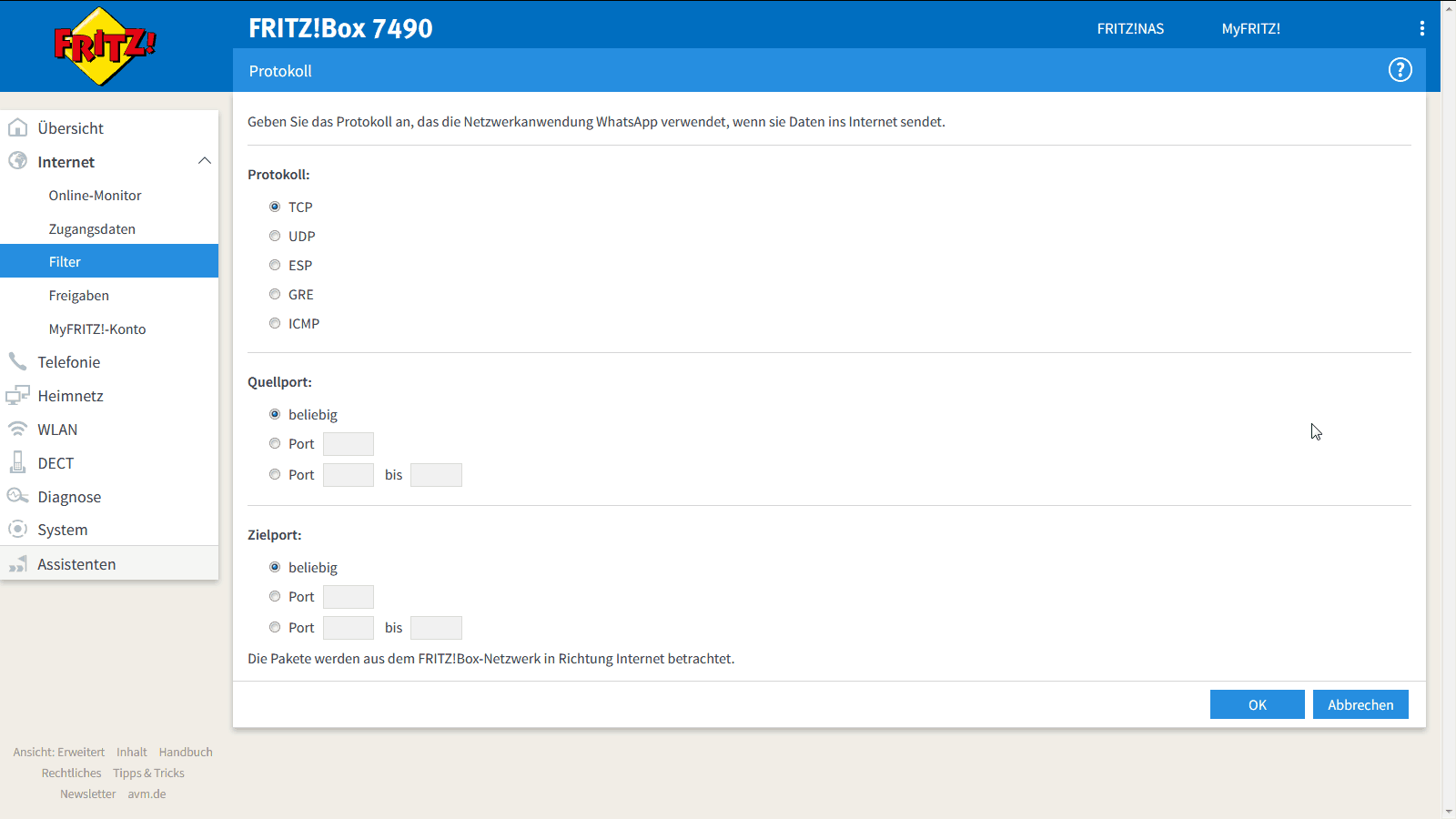This screenshot has height=819, width=1456.
Task: Click the FRITZ!Box 7490 title
Action: (340, 28)
